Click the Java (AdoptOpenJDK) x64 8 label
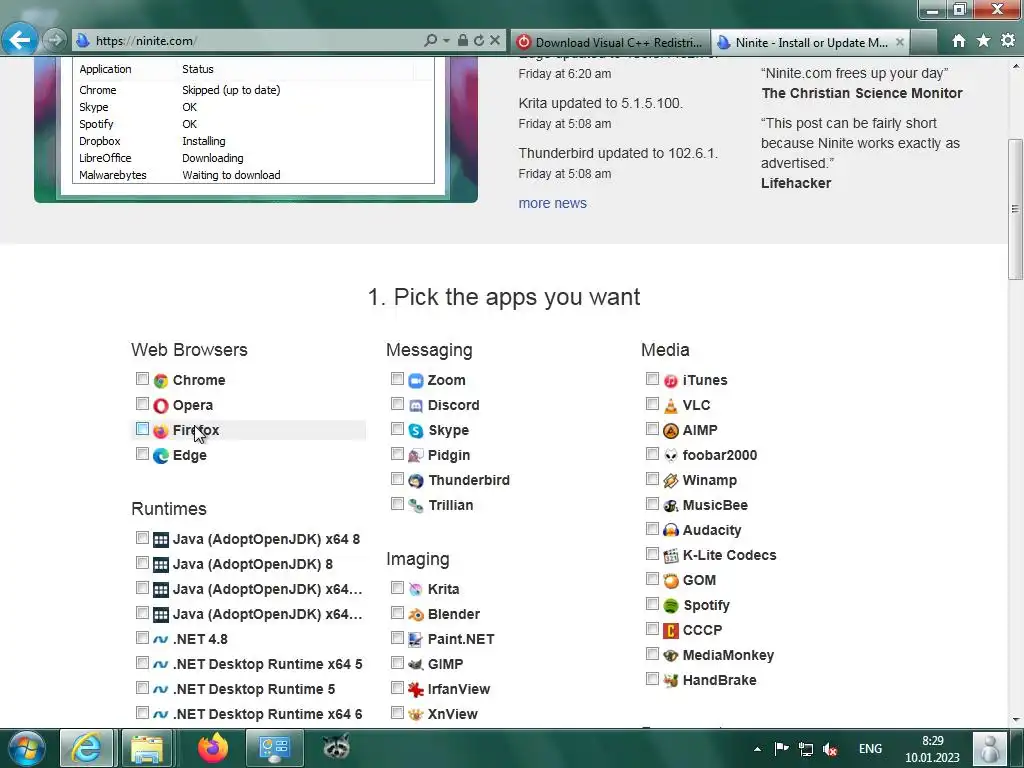Viewport: 1024px width, 768px height. pyautogui.click(x=266, y=539)
